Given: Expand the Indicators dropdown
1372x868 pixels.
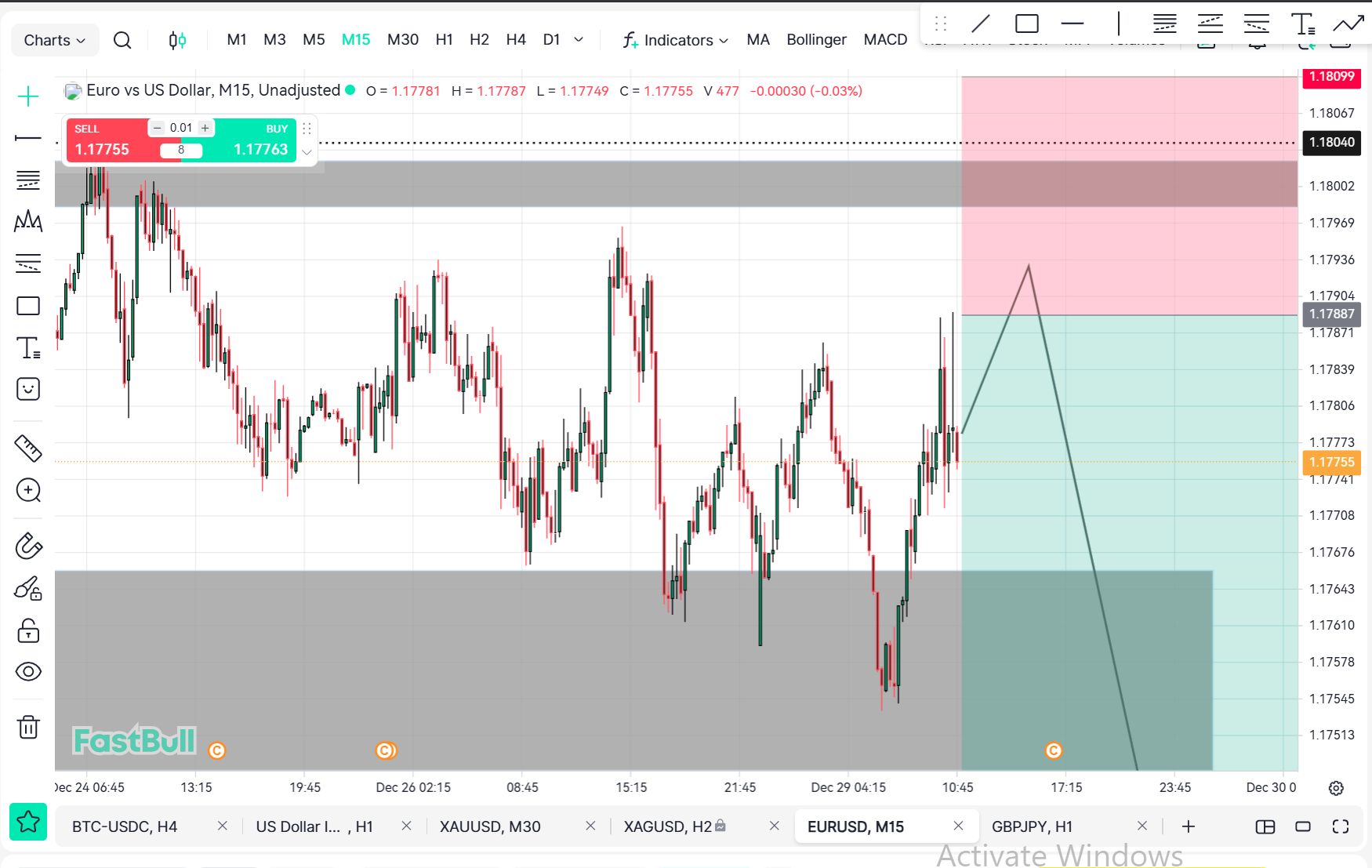Looking at the screenshot, I should point(676,40).
